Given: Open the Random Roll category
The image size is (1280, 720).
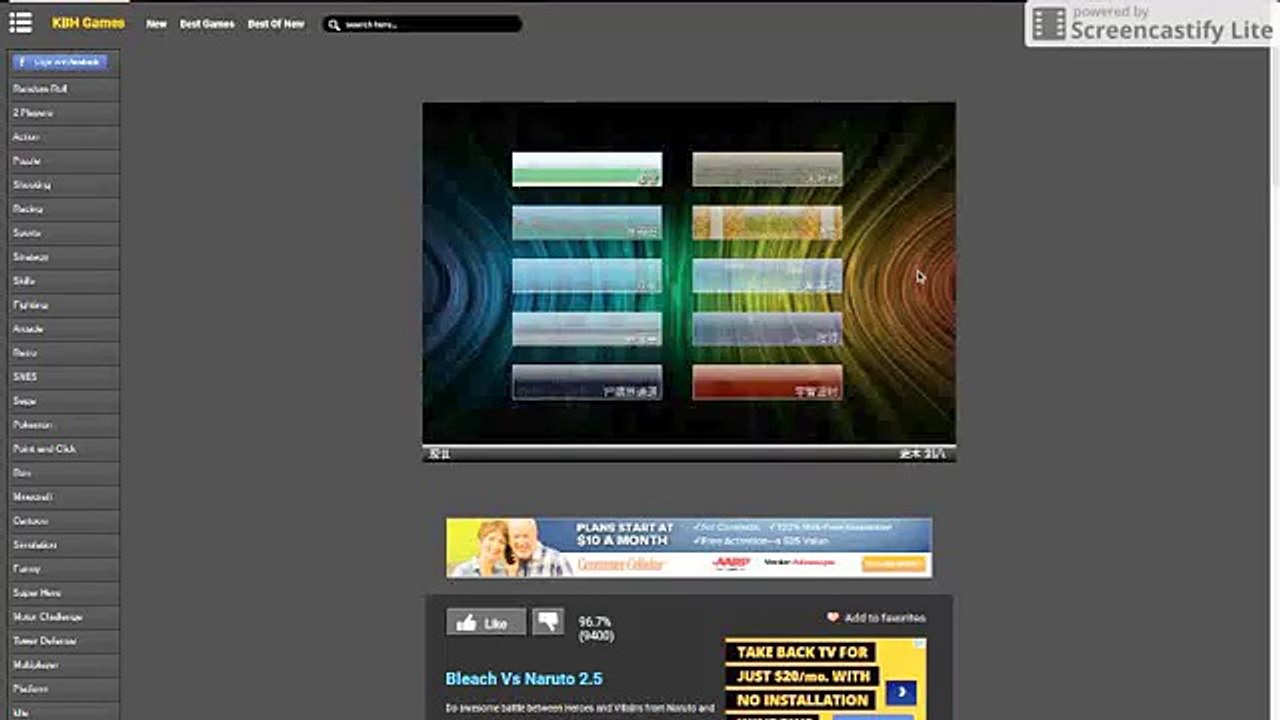Looking at the screenshot, I should [x=63, y=89].
